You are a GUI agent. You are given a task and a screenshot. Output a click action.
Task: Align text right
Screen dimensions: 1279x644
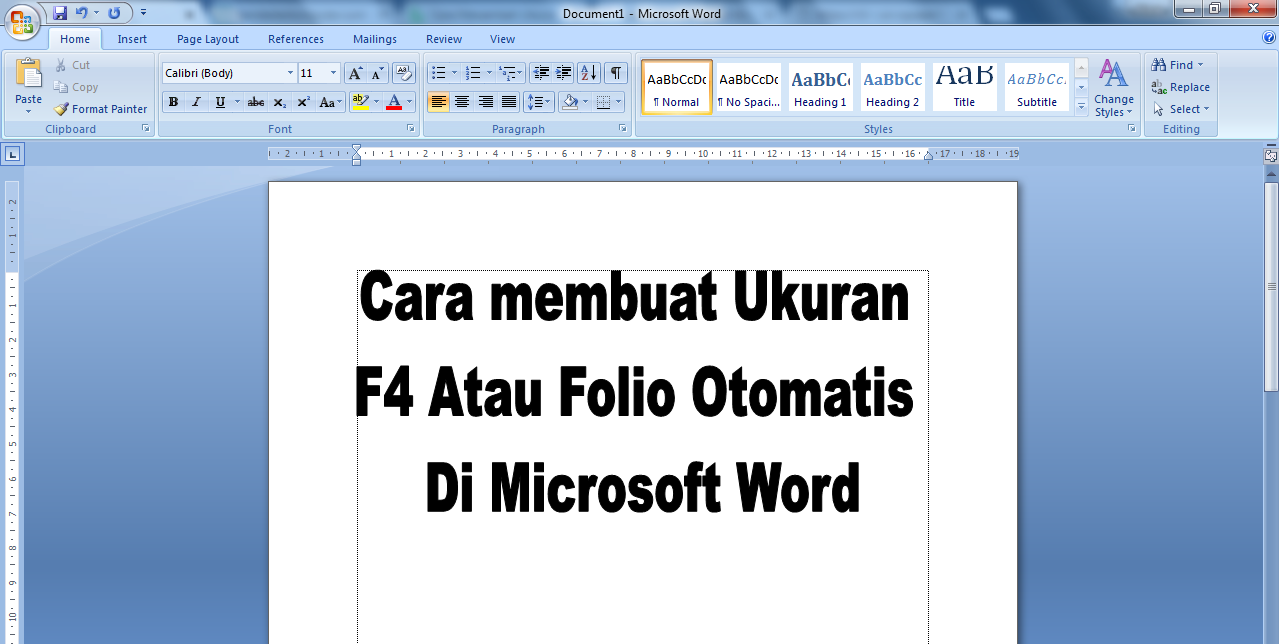coord(486,102)
